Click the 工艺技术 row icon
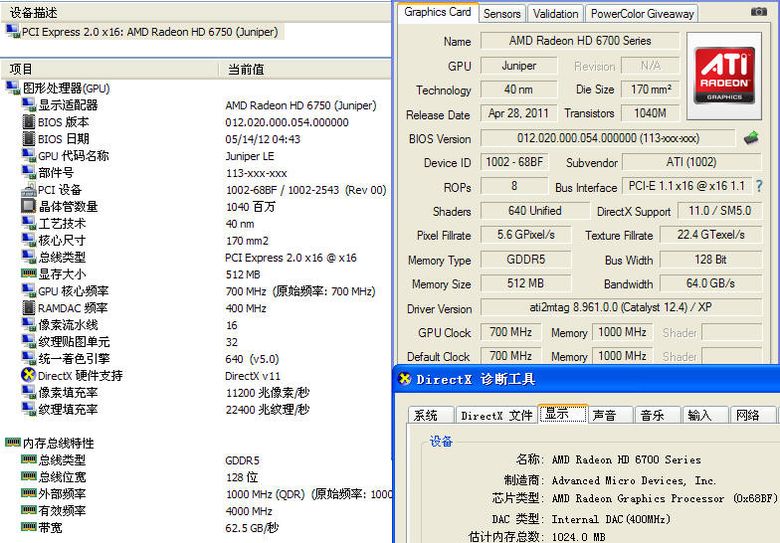The image size is (780, 543). (x=29, y=223)
